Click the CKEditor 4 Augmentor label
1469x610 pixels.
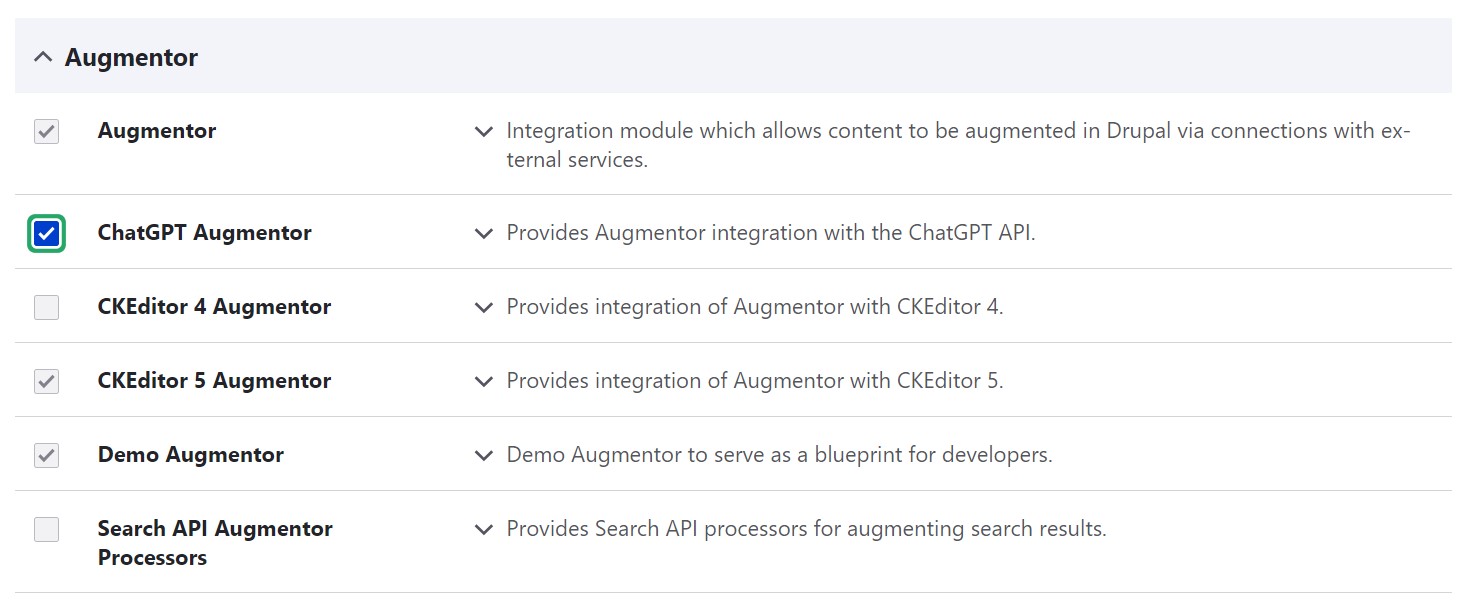click(214, 307)
